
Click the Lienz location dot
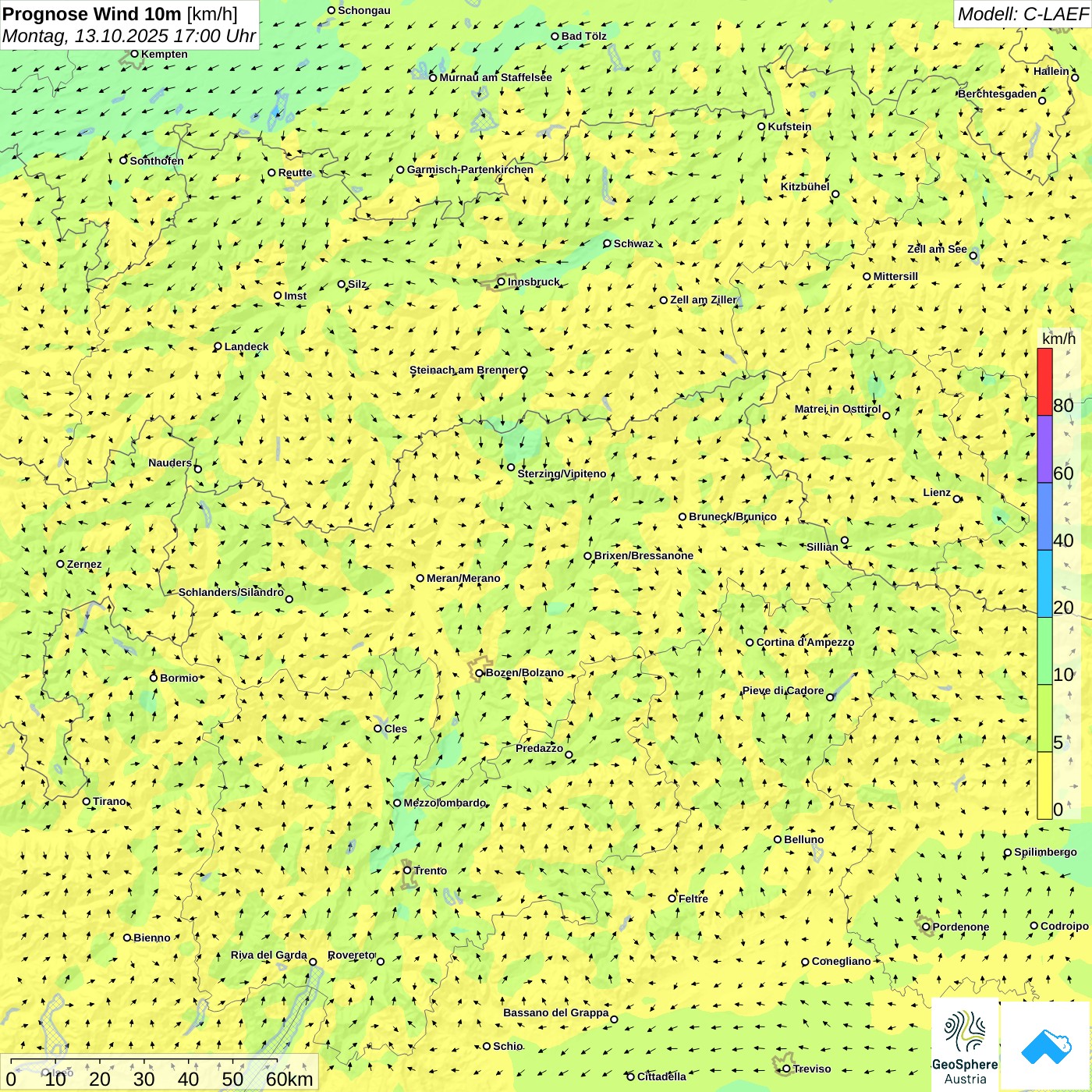(x=957, y=499)
